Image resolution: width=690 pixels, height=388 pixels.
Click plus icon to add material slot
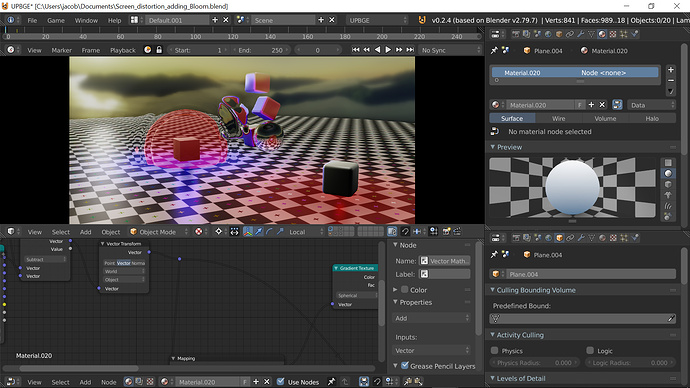point(671,70)
